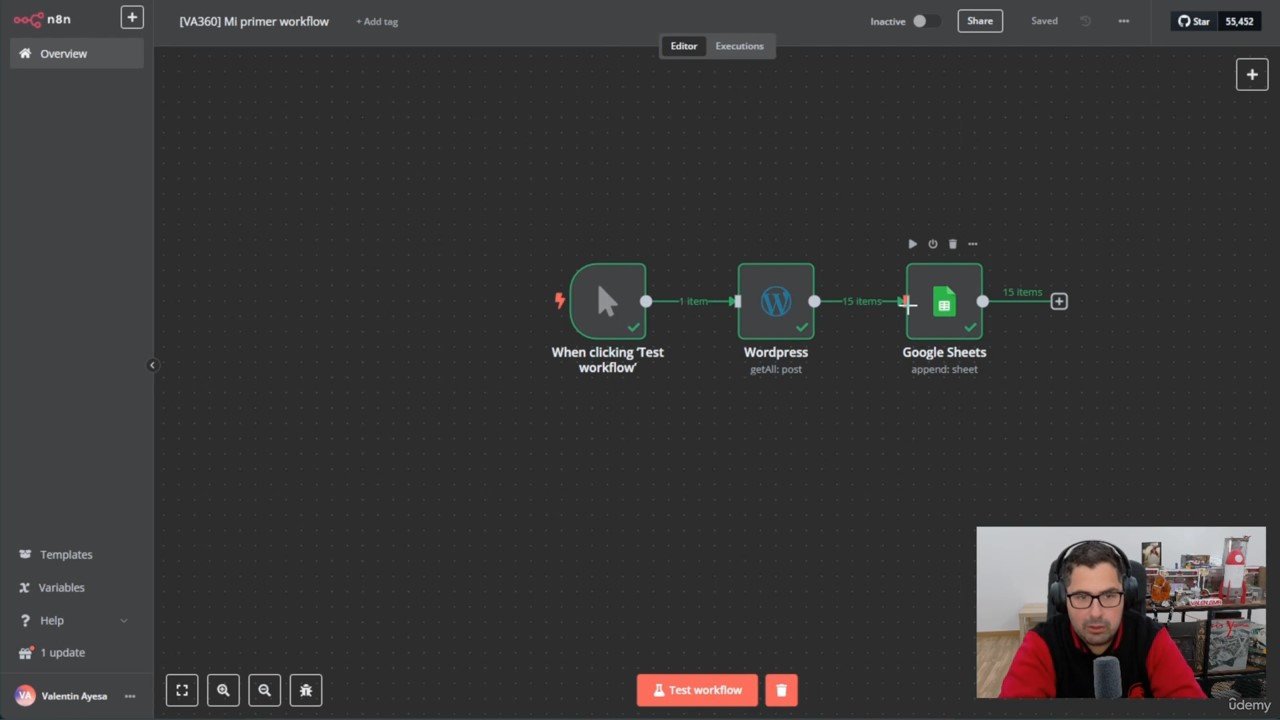Open the add node panel plus button
This screenshot has width=1280, height=720.
pyautogui.click(x=1252, y=74)
